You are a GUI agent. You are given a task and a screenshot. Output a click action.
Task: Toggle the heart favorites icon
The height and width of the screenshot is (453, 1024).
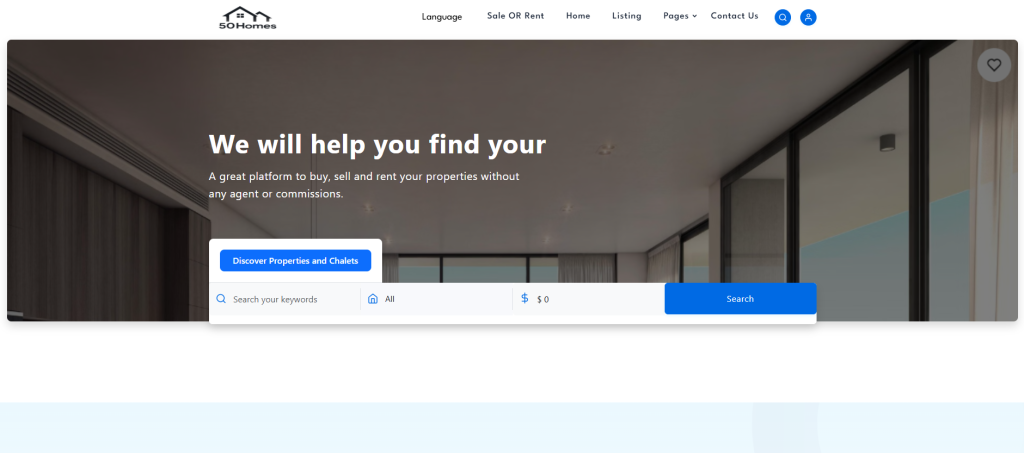click(993, 65)
